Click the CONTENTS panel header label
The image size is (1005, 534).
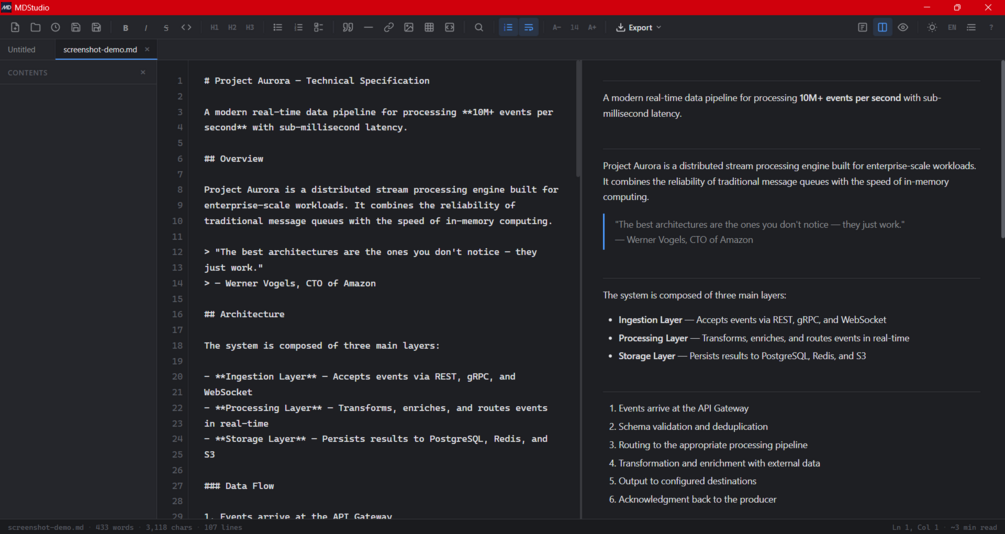point(28,73)
